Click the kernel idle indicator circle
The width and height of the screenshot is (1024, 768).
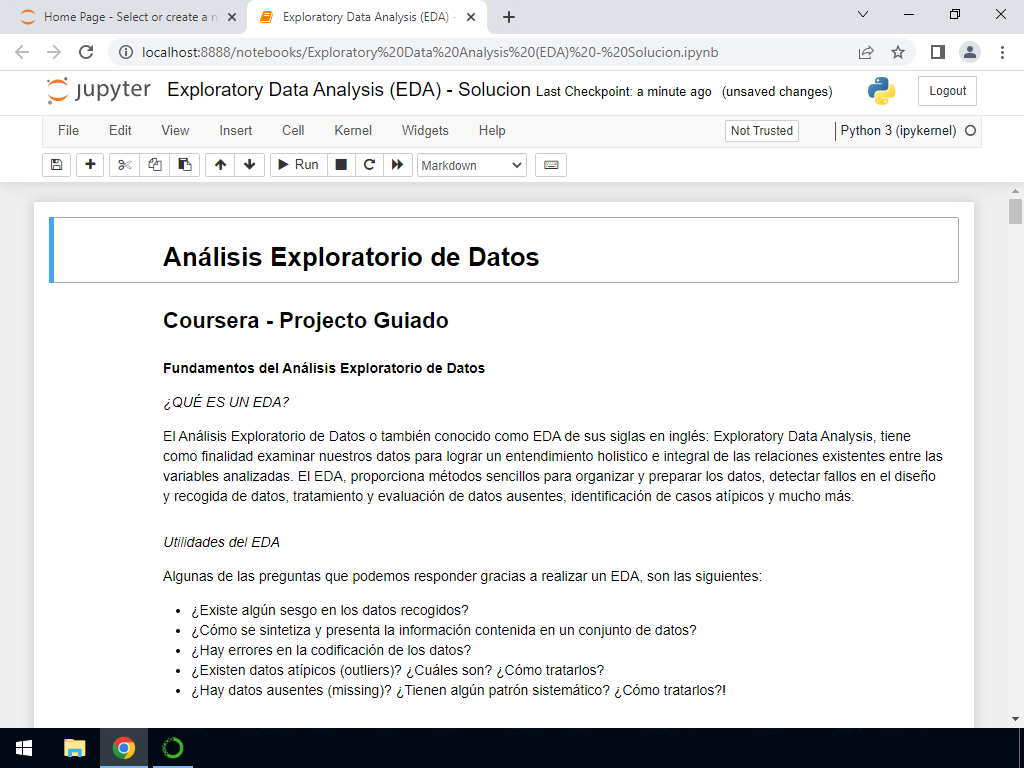pos(970,131)
